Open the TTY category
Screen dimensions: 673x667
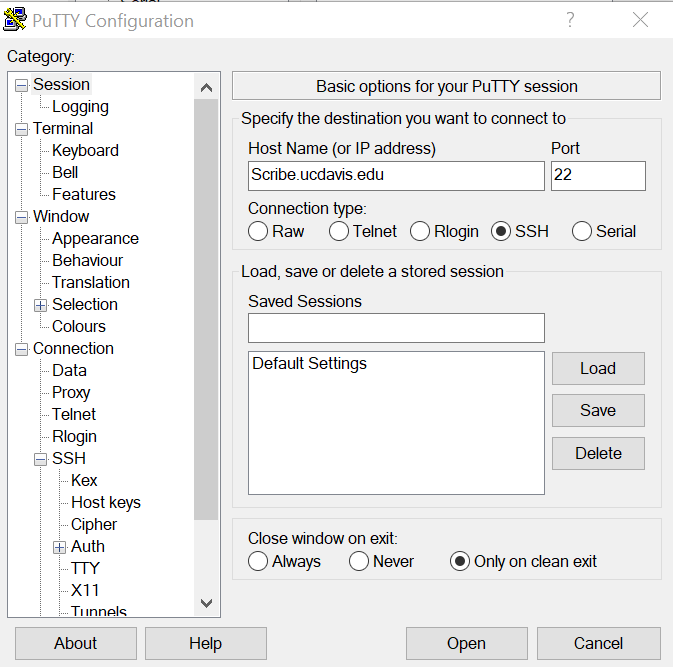85,568
